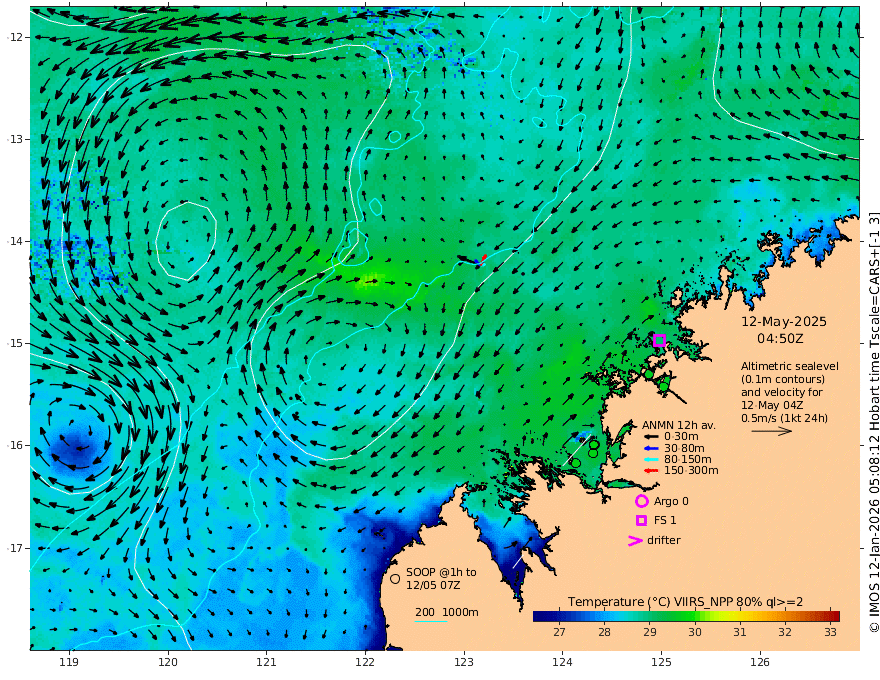The height and width of the screenshot is (680, 880).
Task: Click the bright yellow-green warm patch on map
Action: coord(370,279)
